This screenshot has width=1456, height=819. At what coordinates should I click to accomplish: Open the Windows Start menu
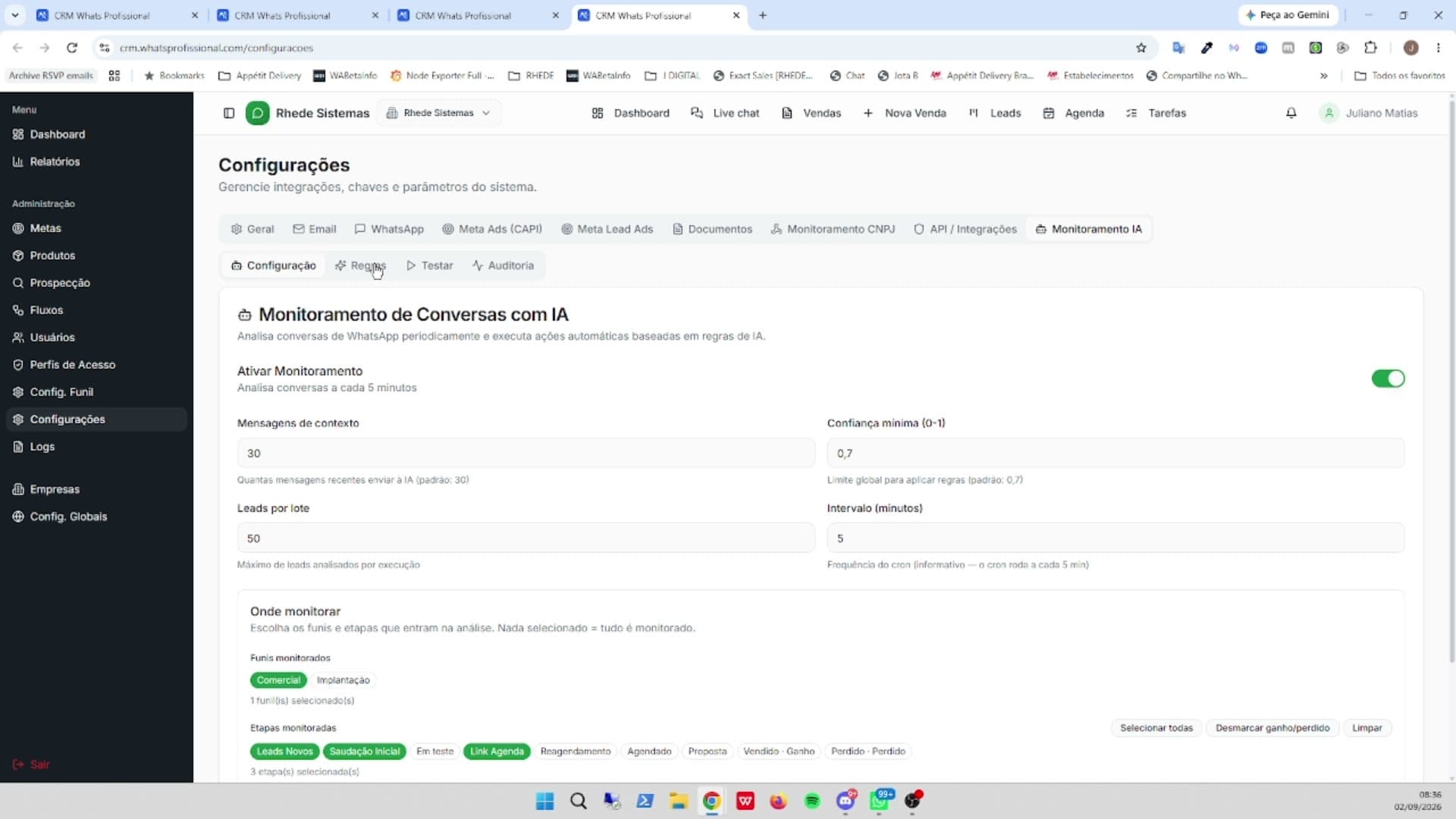(x=544, y=801)
